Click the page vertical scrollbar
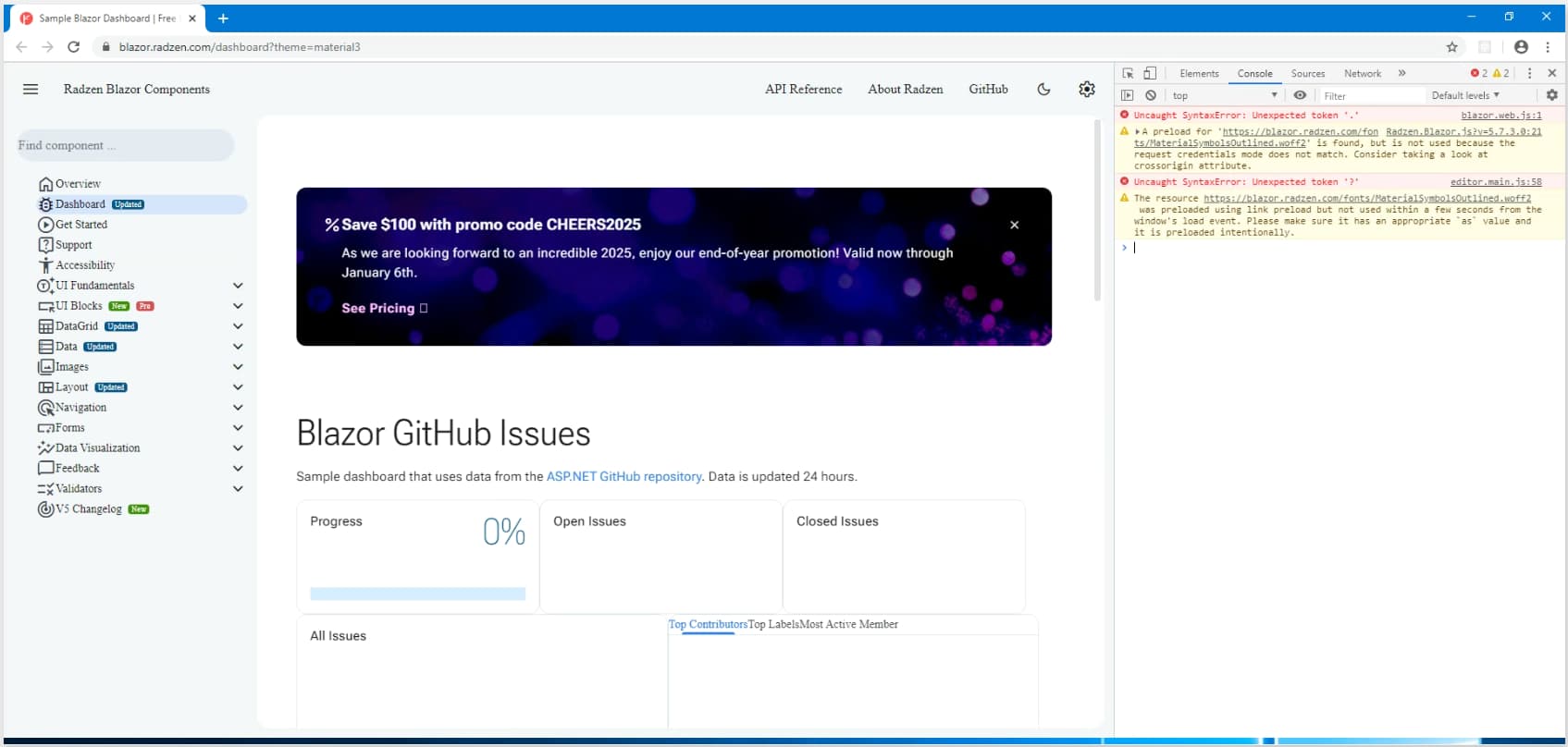Image resolution: width=1568 pixels, height=747 pixels. 1097,211
